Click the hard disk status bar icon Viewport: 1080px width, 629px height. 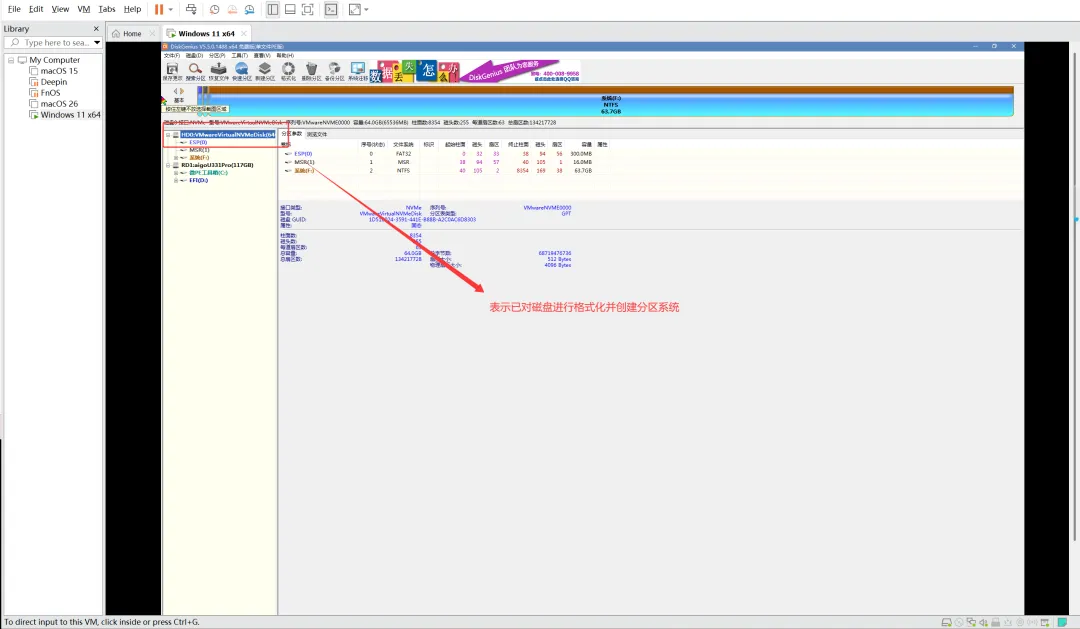point(946,622)
